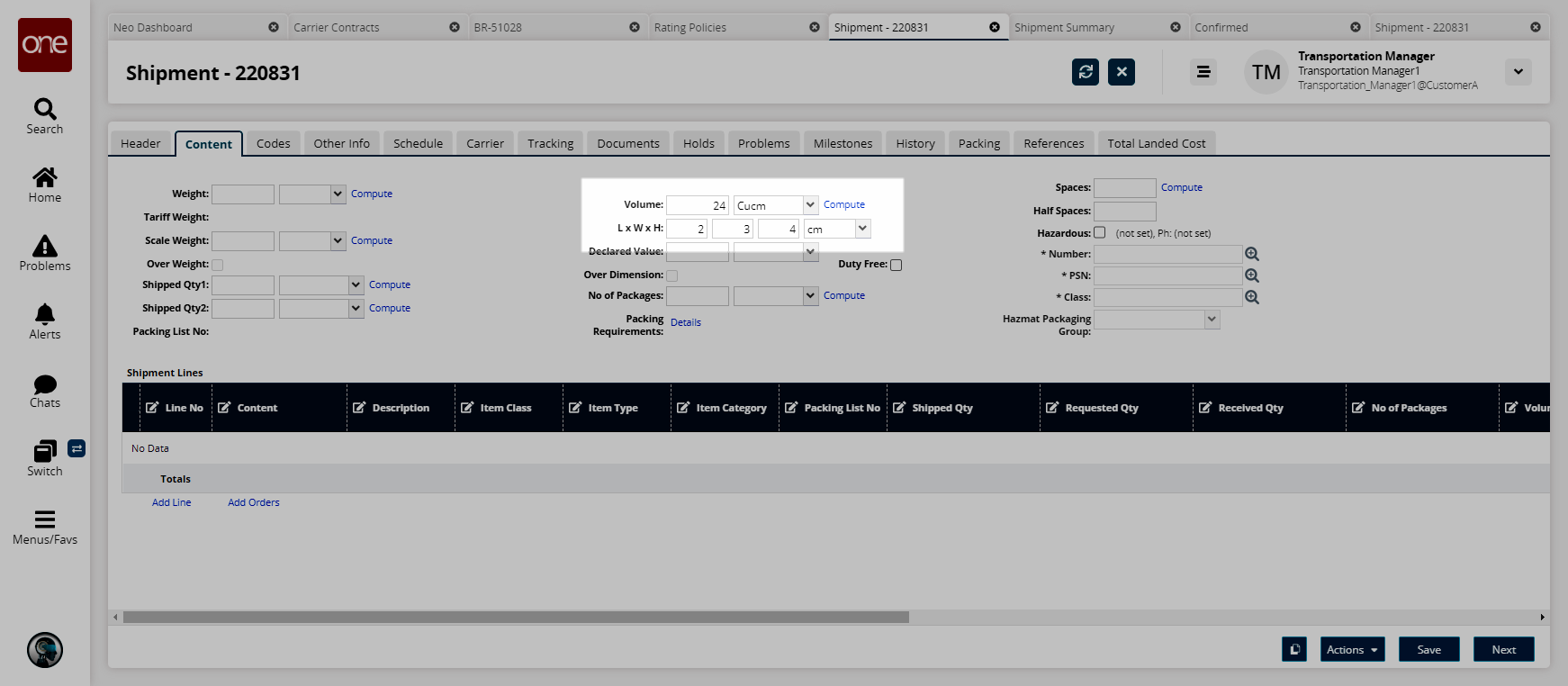The width and height of the screenshot is (1568, 686).
Task: Click the lookup magnifier beside PSN
Action: coord(1252,275)
